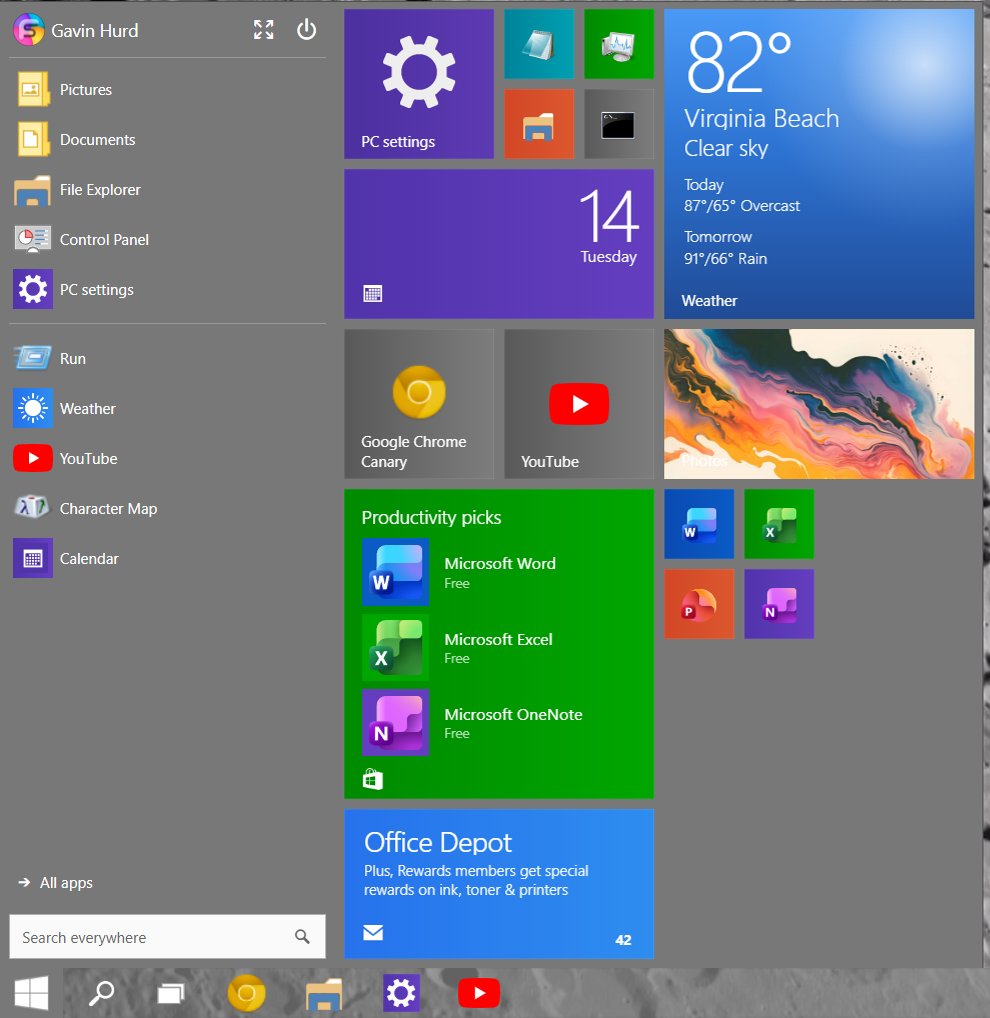
Task: Open Google Chrome Canary tile
Action: pyautogui.click(x=419, y=404)
